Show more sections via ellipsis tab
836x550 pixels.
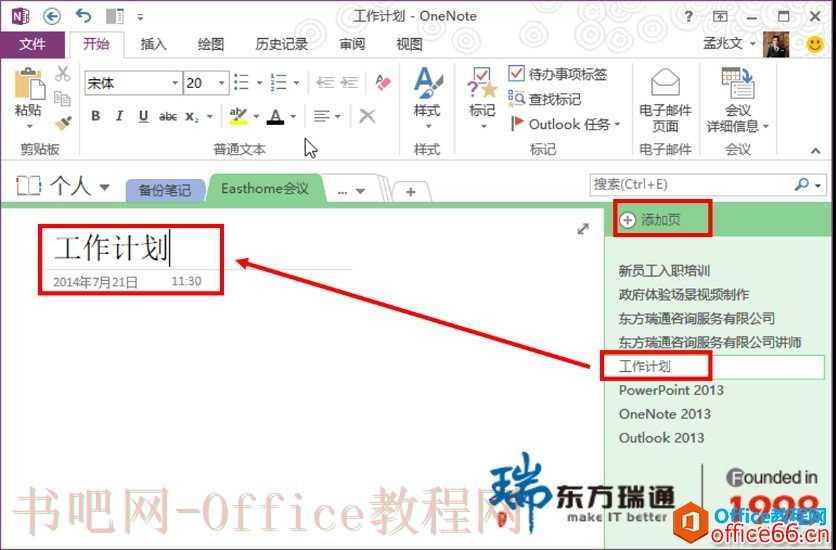tap(352, 190)
